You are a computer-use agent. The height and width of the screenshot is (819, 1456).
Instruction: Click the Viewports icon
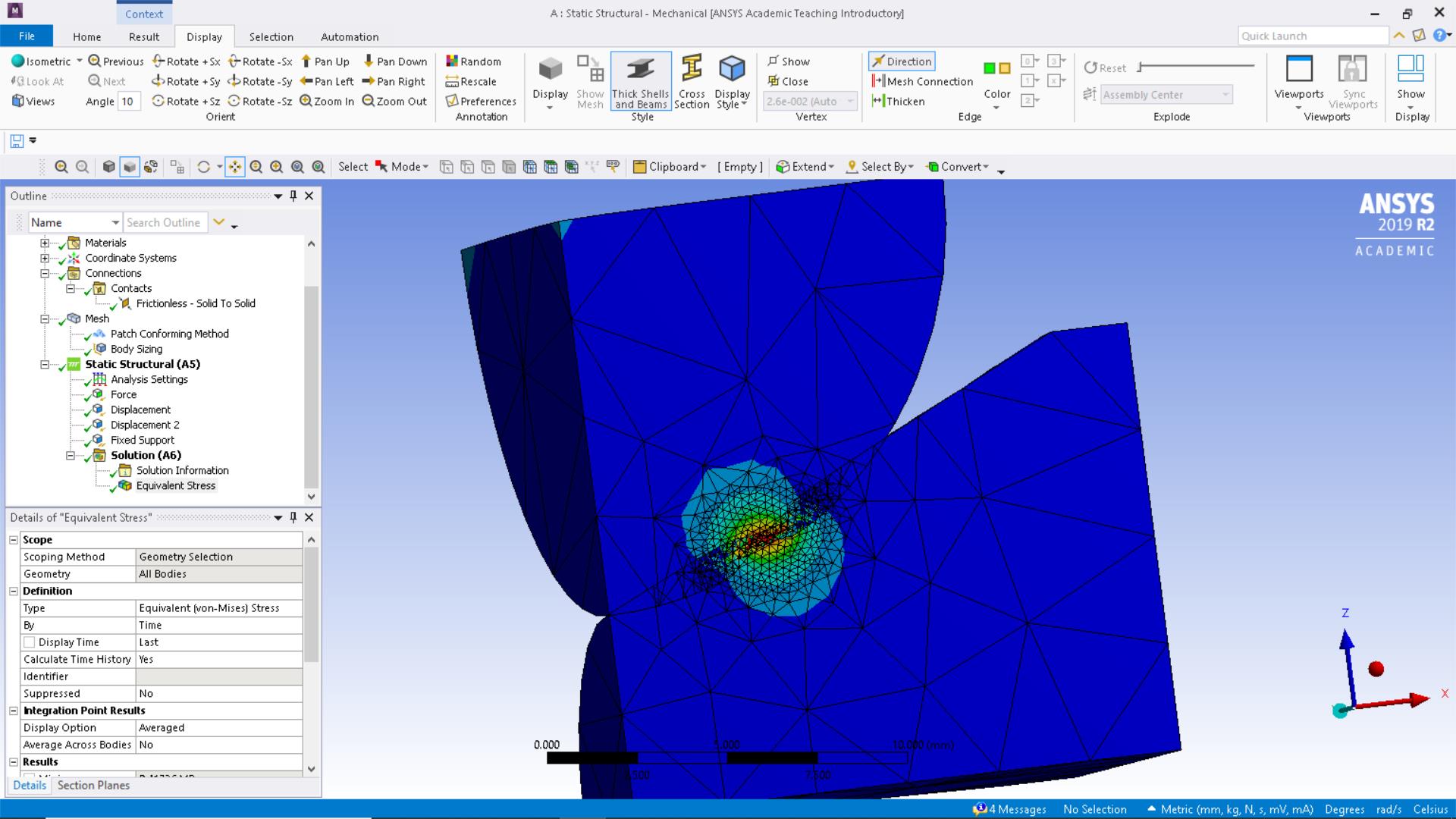pyautogui.click(x=1298, y=69)
